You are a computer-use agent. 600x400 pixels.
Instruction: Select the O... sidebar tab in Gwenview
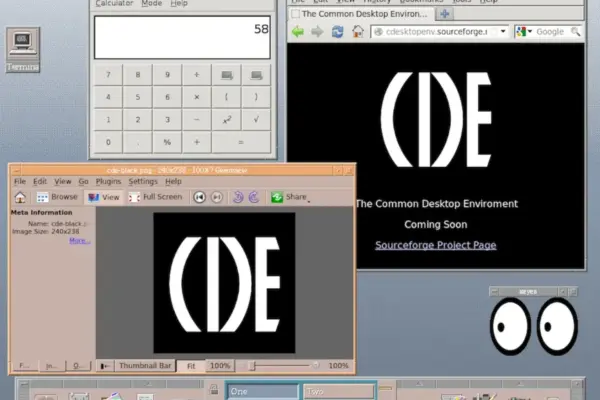pos(78,366)
